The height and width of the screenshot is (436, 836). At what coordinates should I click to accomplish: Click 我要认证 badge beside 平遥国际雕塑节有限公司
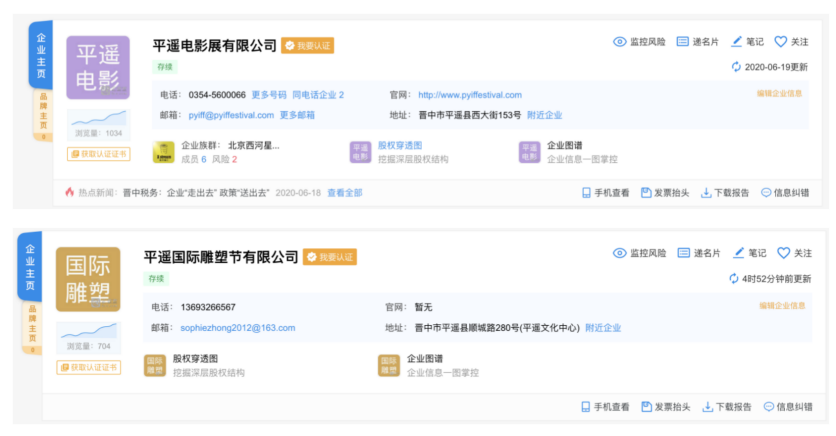point(330,257)
